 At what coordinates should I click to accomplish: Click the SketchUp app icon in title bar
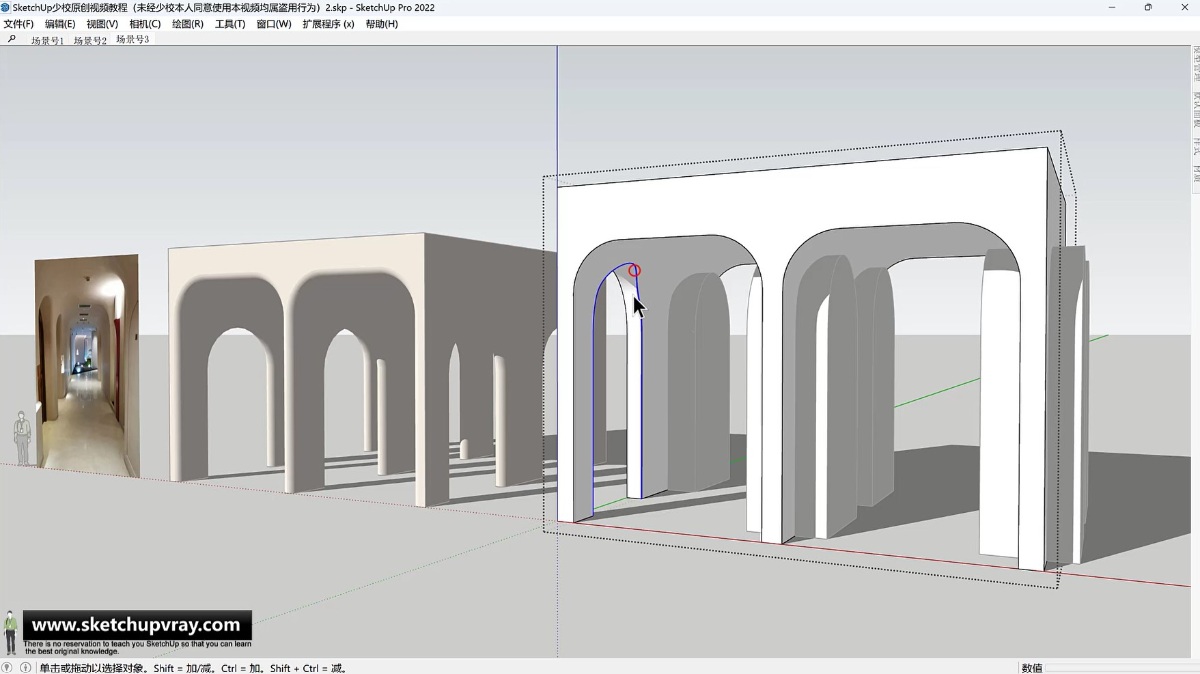pyautogui.click(x=6, y=7)
